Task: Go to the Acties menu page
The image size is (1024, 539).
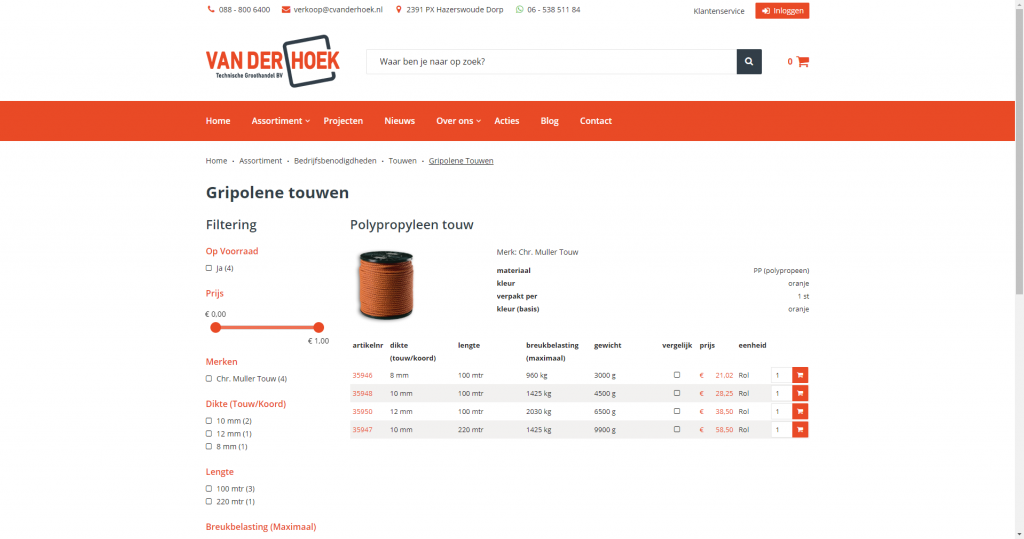Action: [507, 121]
